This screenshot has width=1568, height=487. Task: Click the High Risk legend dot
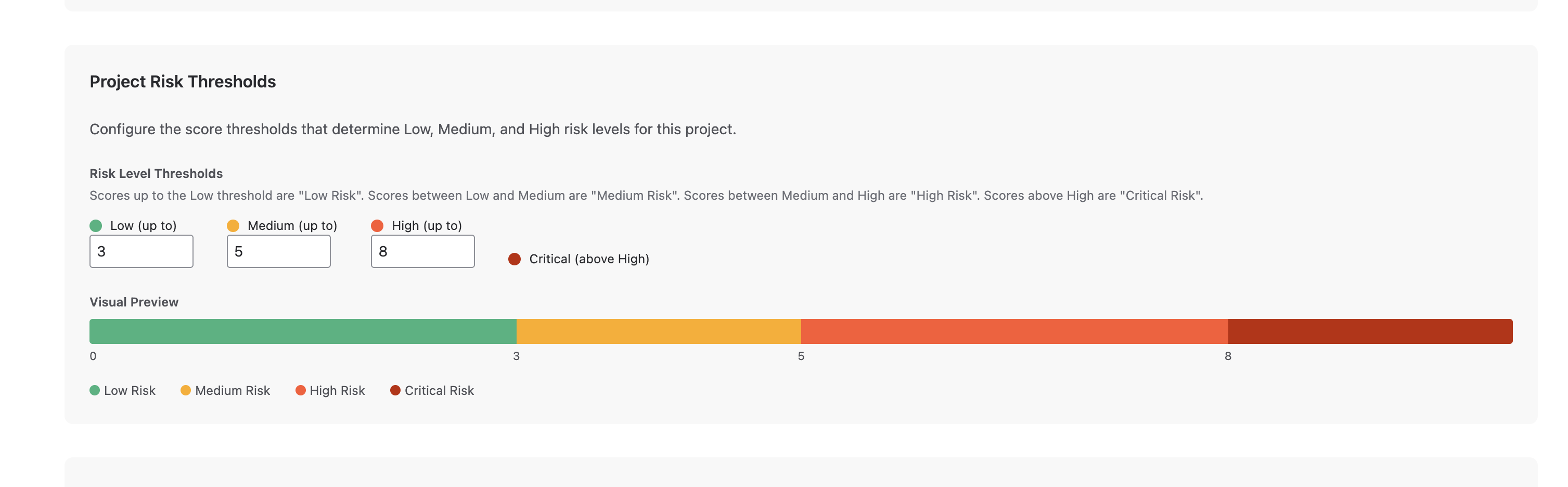pos(300,390)
